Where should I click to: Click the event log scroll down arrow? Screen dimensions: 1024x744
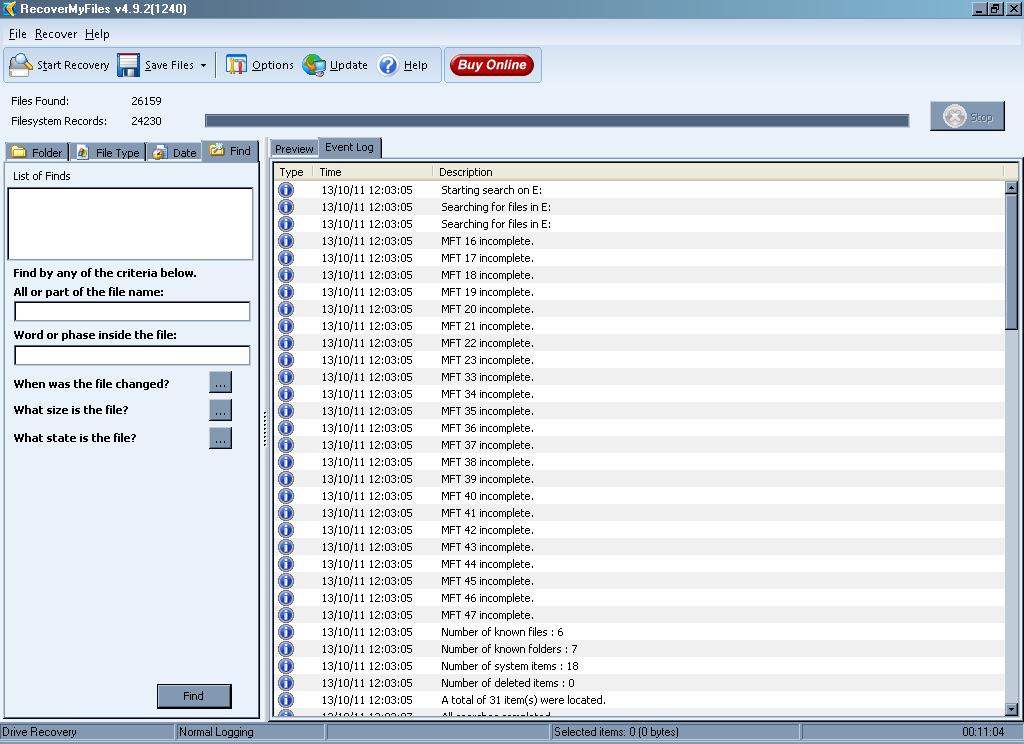click(x=1011, y=709)
